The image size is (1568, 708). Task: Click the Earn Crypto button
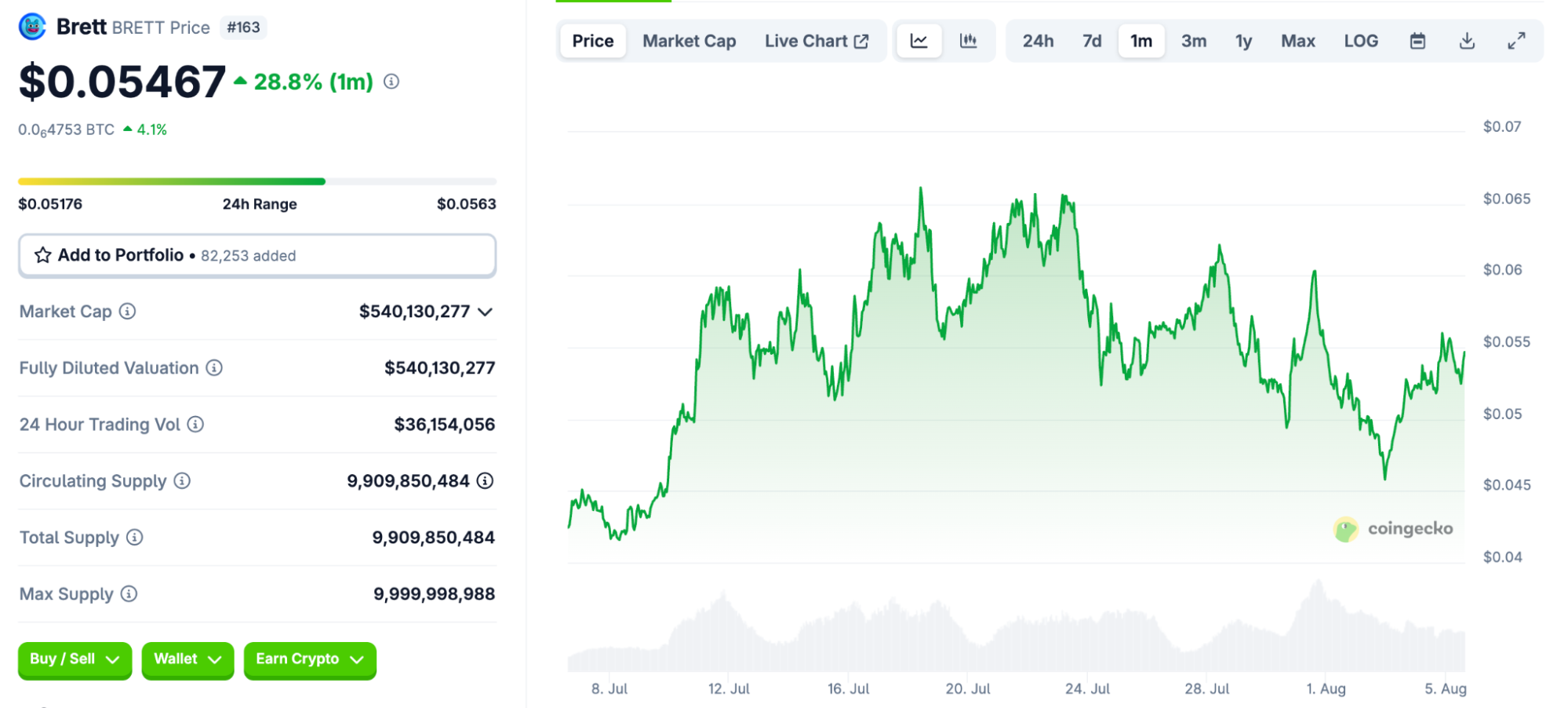(309, 659)
